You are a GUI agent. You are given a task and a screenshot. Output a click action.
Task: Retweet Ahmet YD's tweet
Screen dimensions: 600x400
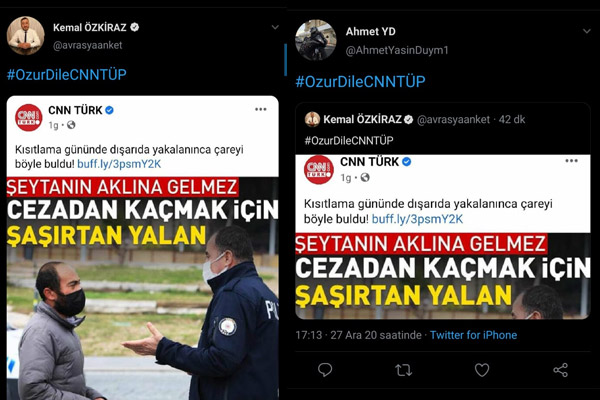point(403,370)
